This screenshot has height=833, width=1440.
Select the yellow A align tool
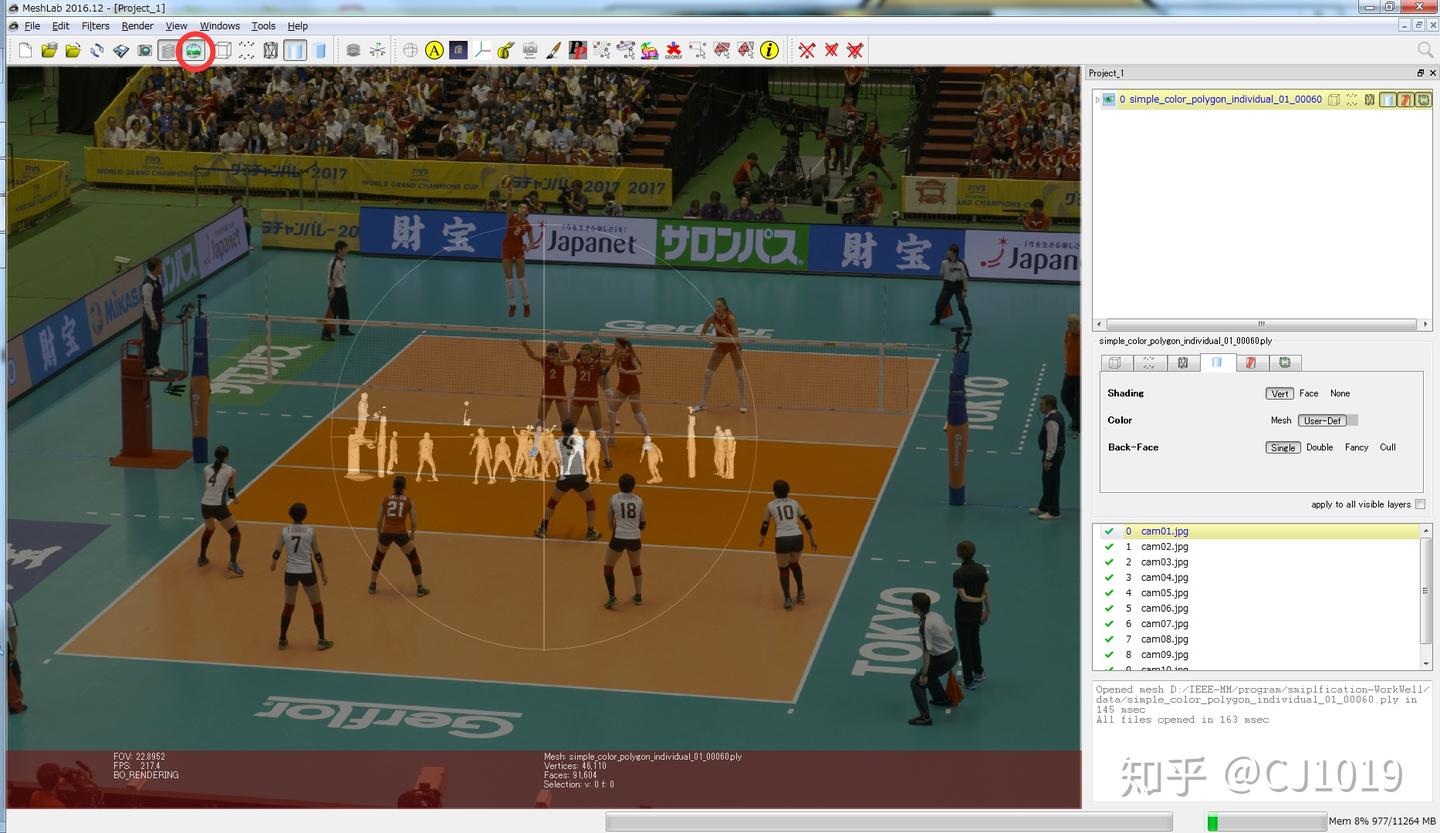[434, 50]
